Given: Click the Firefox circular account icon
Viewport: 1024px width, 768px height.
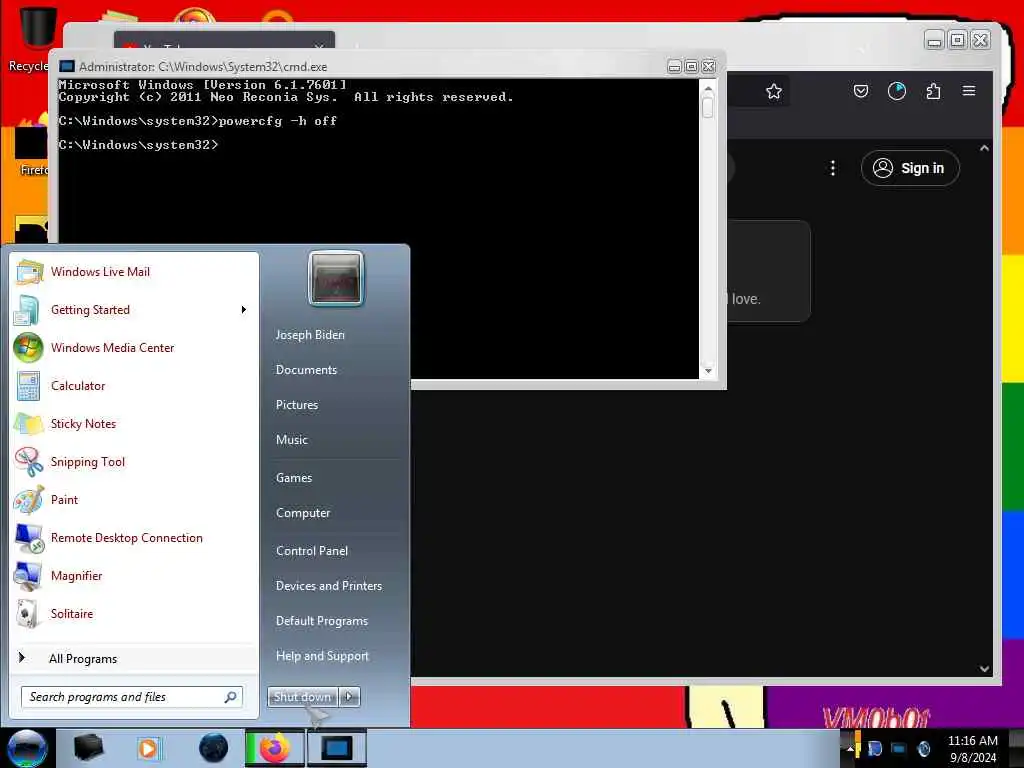Looking at the screenshot, I should click(897, 91).
